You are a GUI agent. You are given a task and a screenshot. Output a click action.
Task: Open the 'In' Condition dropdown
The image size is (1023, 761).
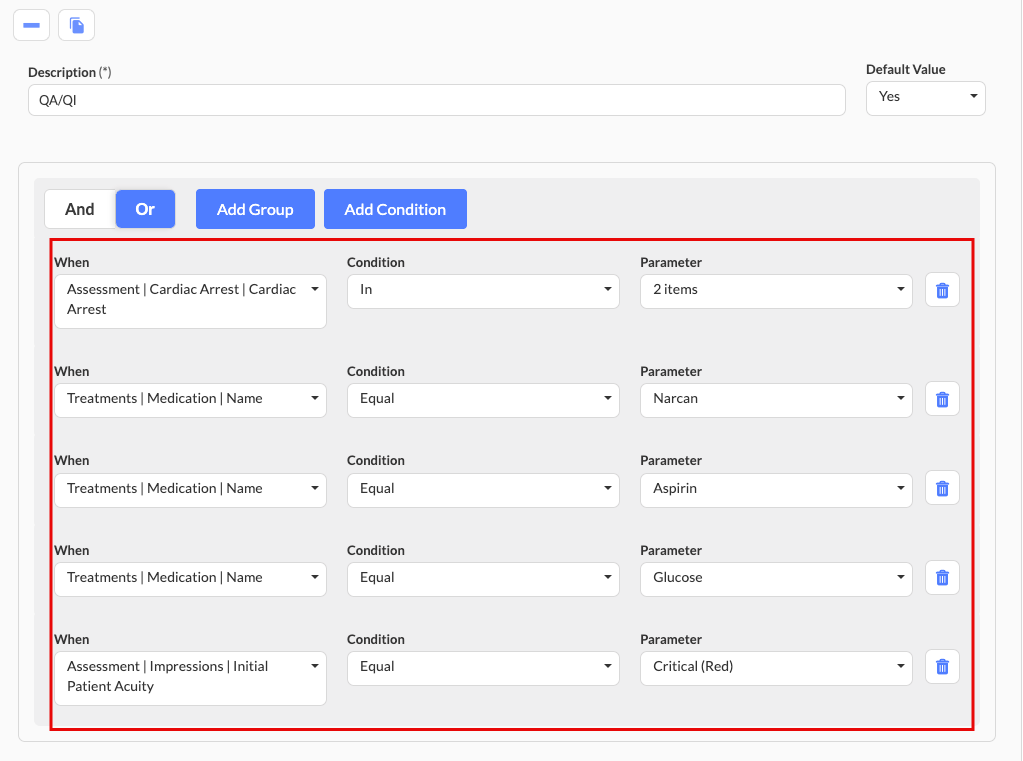(482, 291)
